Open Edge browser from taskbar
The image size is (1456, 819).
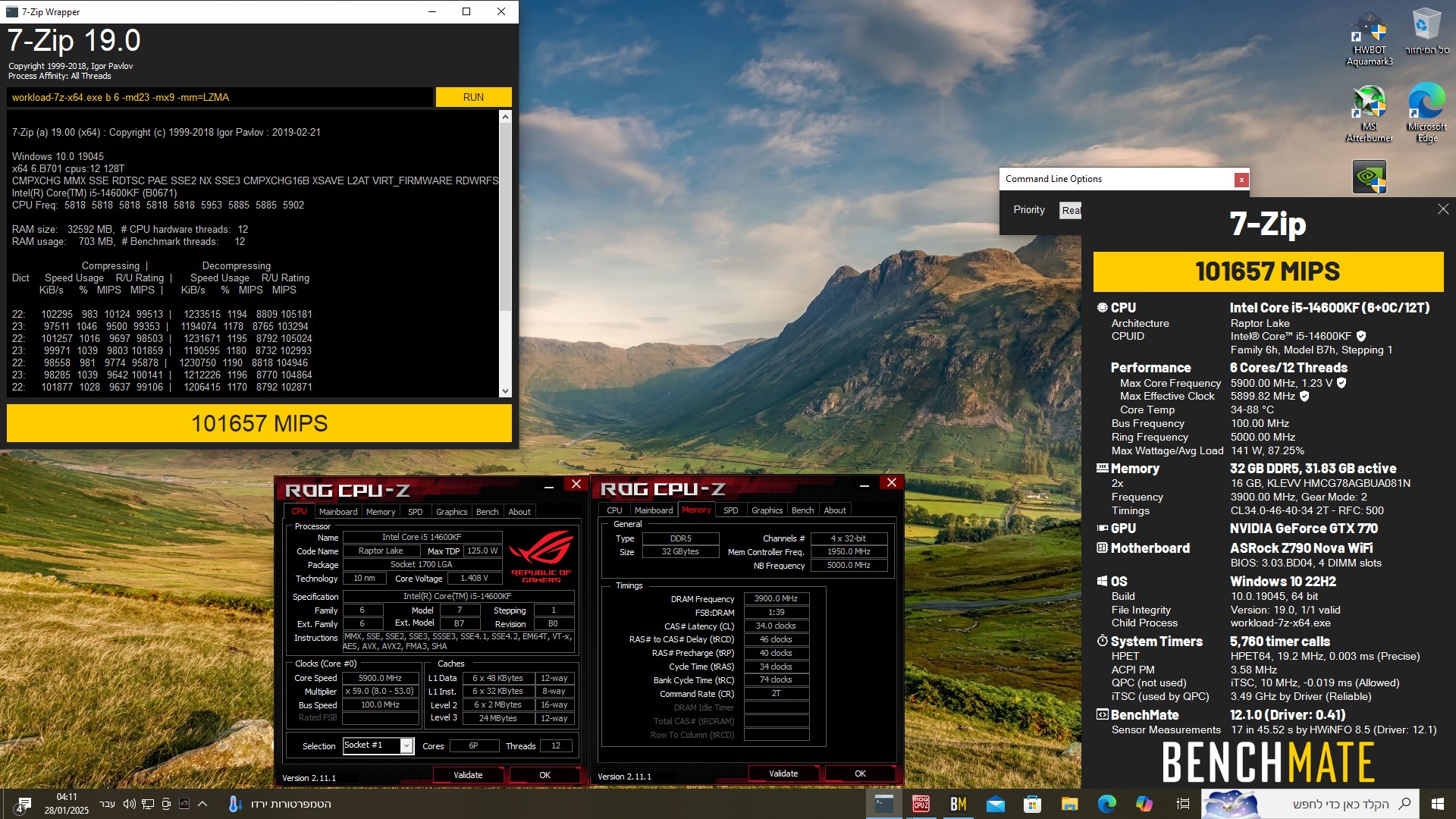(1106, 804)
